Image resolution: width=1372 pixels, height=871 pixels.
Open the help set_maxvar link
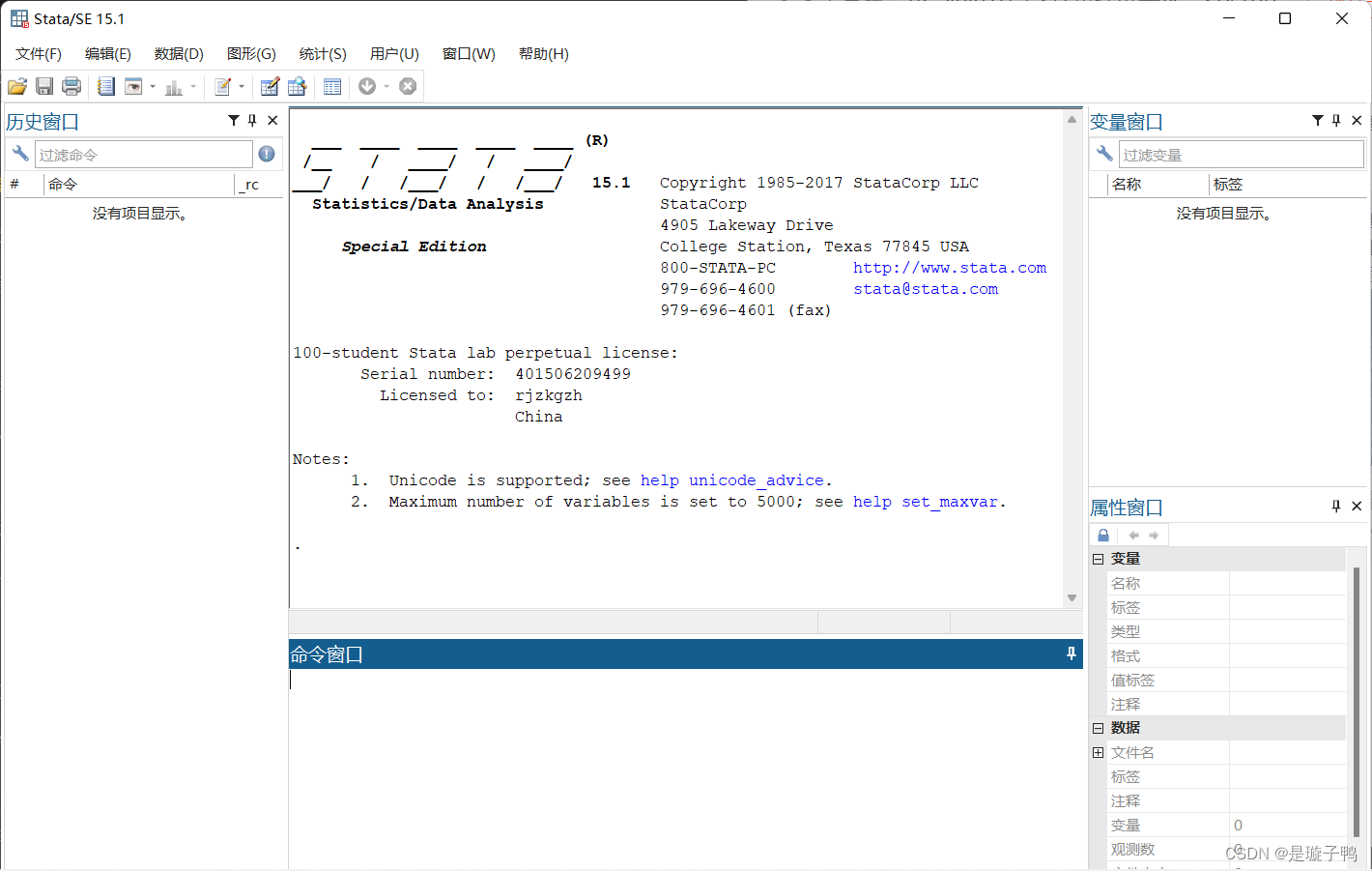click(x=926, y=502)
